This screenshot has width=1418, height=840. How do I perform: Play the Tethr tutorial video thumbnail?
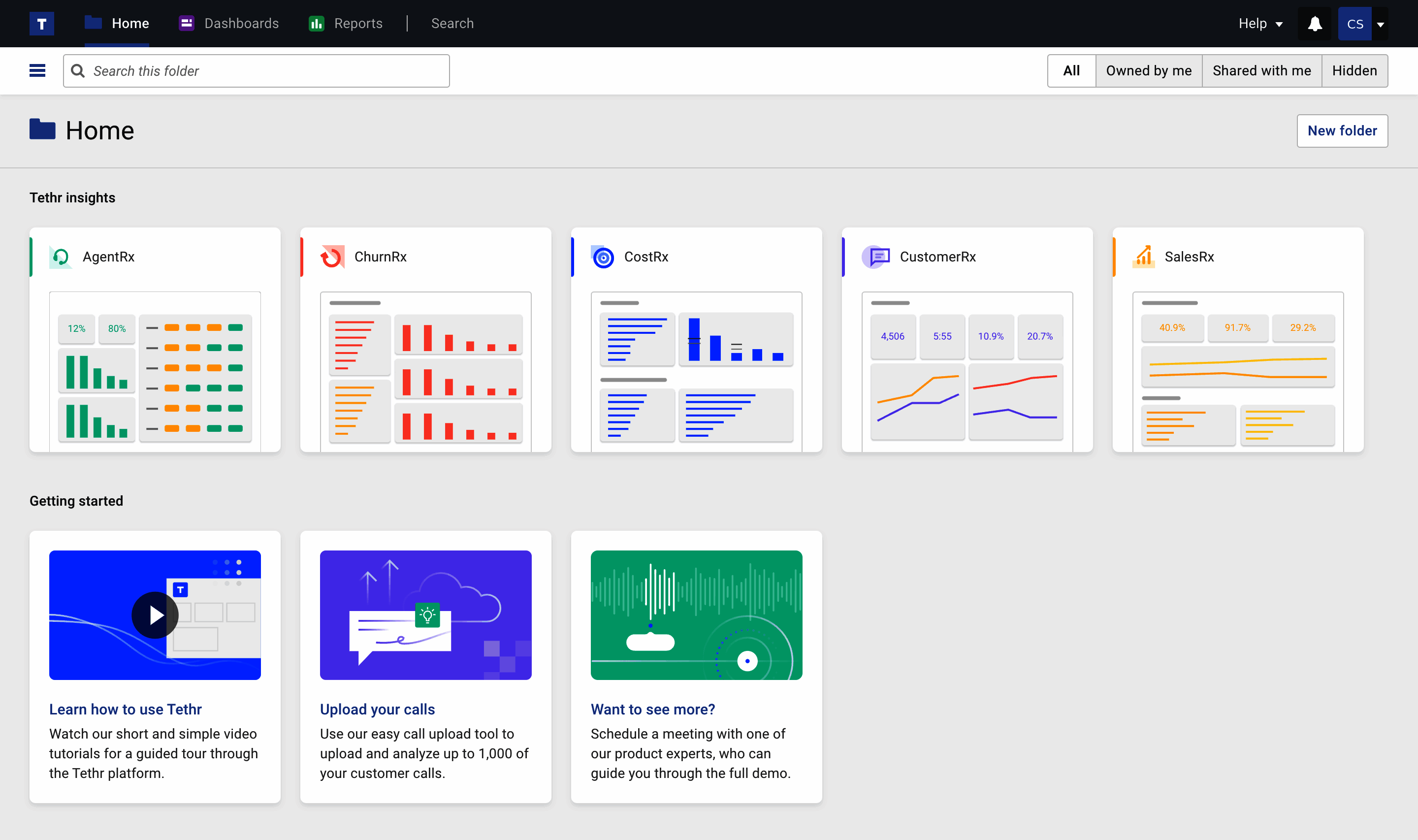[x=155, y=615]
